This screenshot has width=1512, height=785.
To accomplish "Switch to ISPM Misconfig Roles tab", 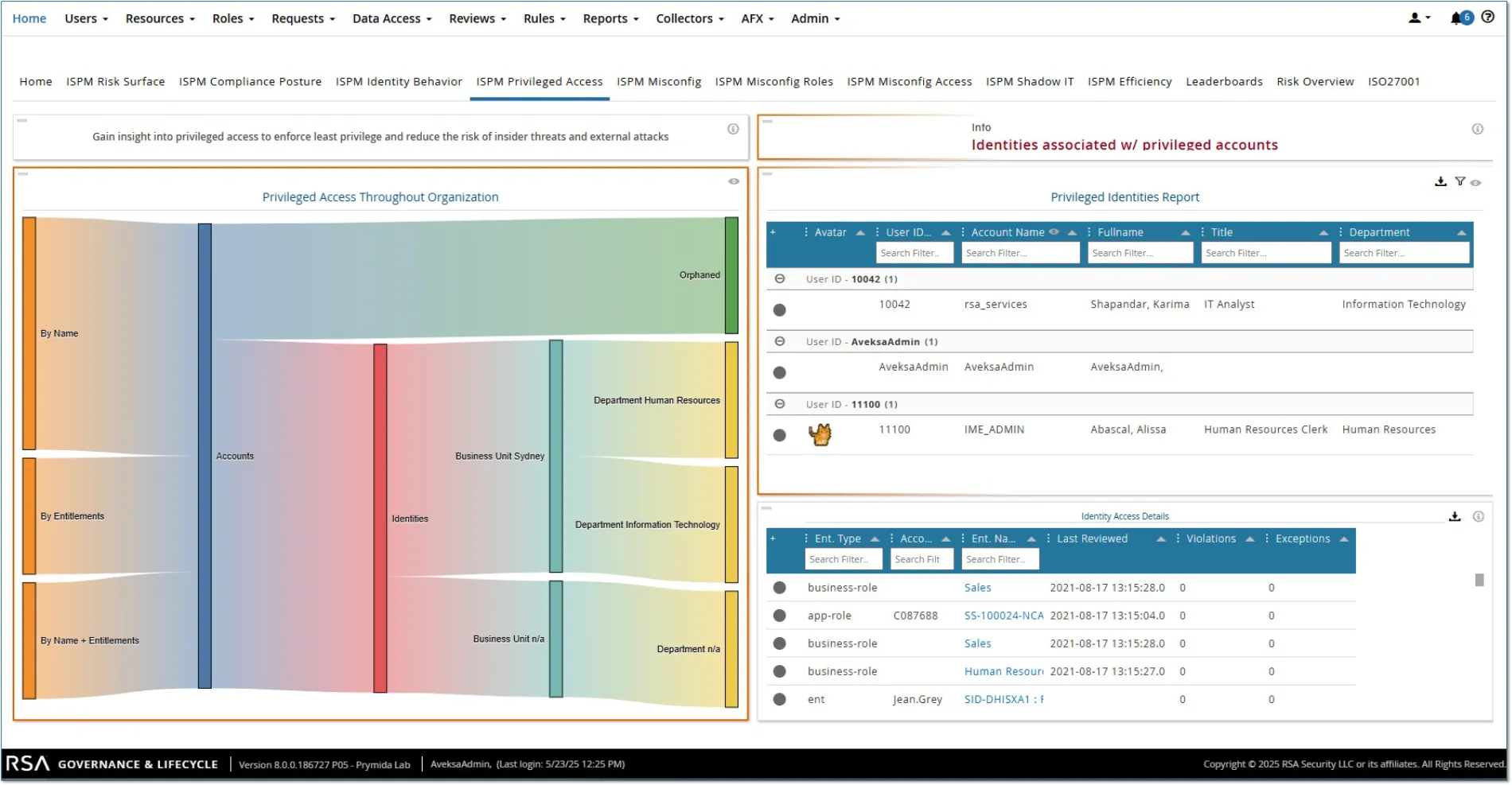I will pyautogui.click(x=774, y=81).
